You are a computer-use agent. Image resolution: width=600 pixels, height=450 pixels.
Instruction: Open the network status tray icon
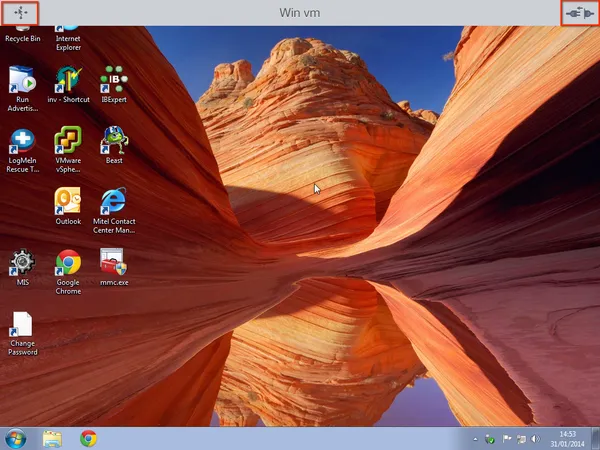point(521,439)
